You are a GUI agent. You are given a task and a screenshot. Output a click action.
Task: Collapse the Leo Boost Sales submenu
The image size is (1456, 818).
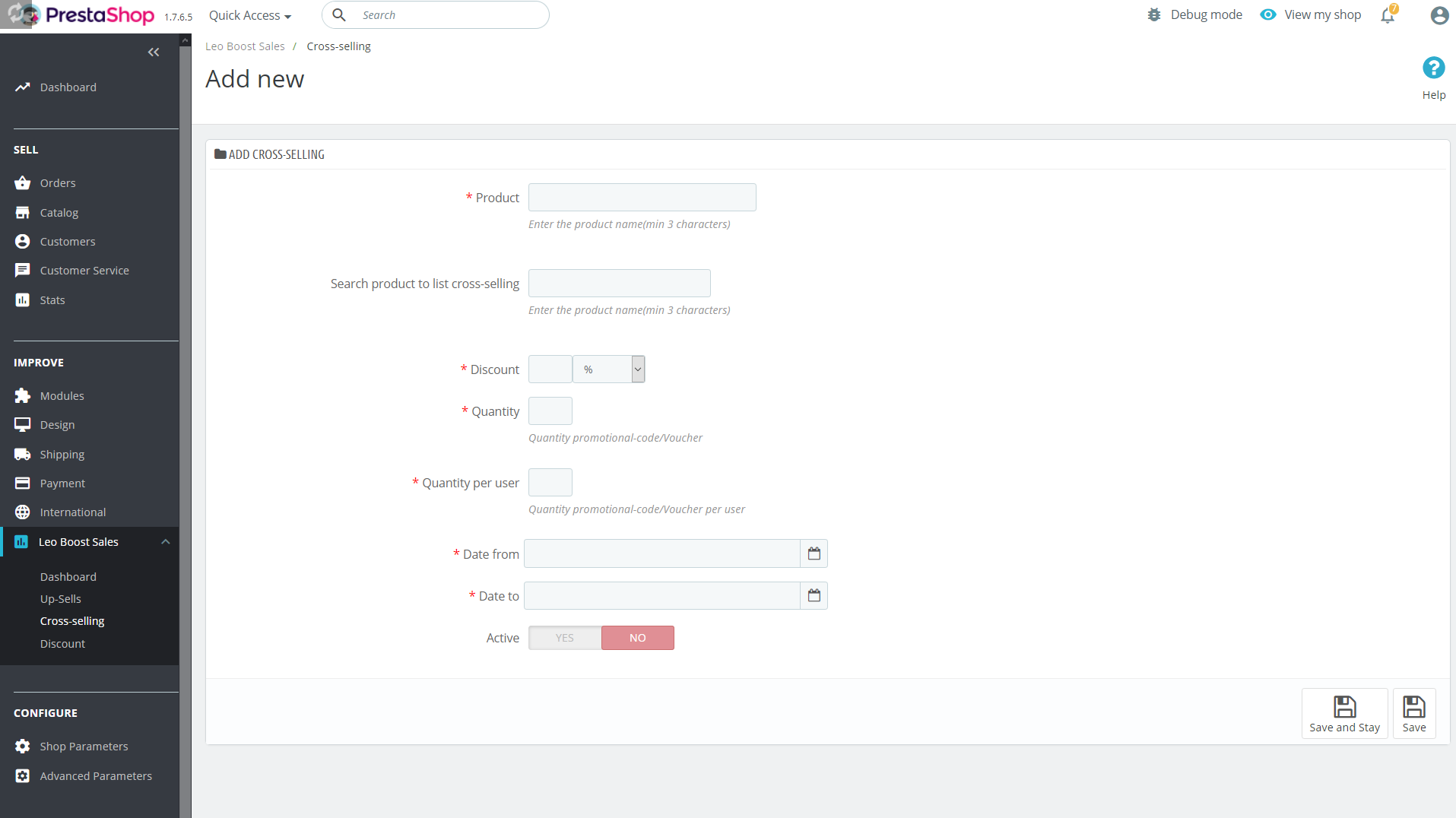coord(165,542)
